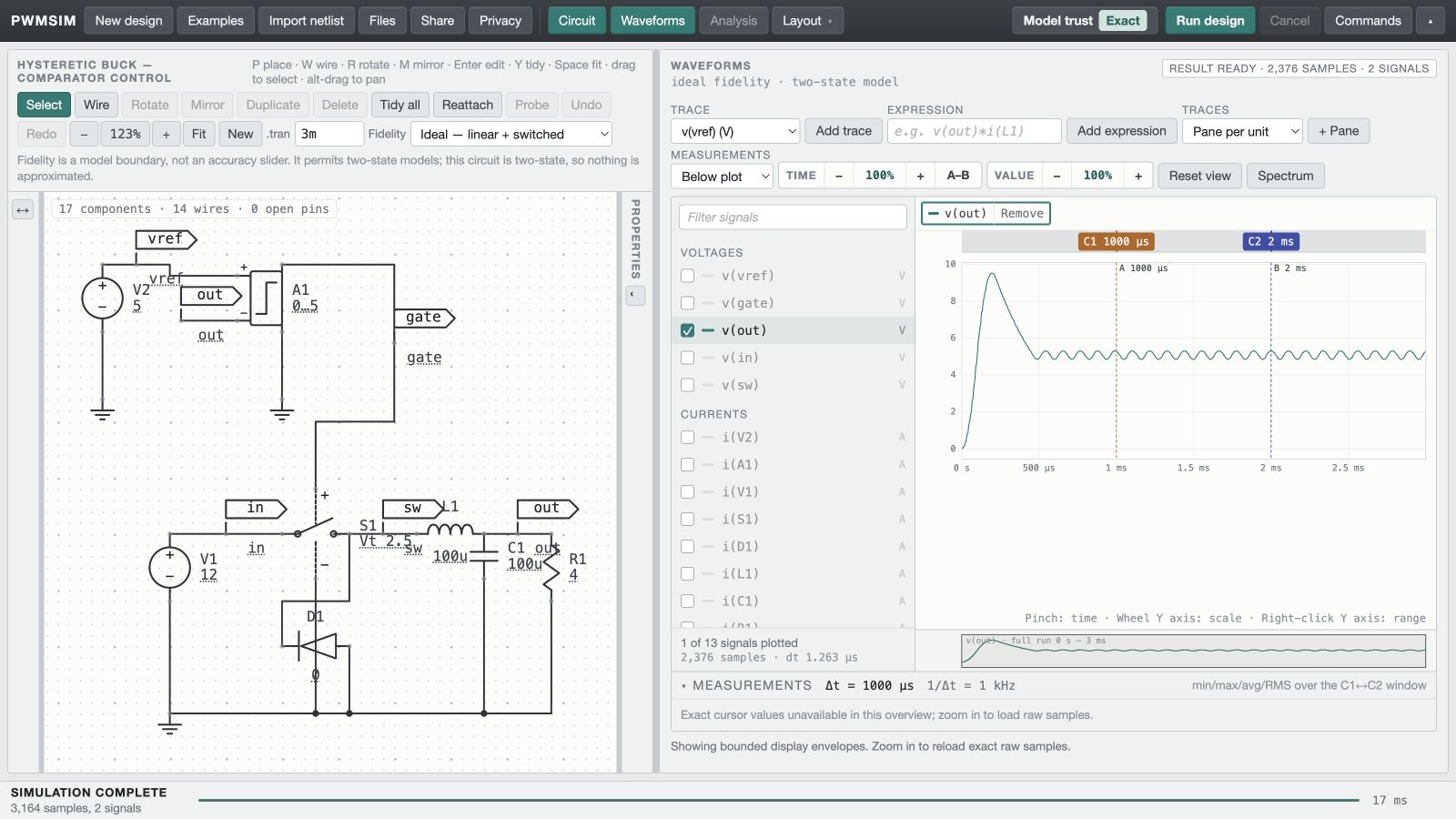Decrease TIME zoom with minus
Screen dimensions: 1456x819
coord(838,176)
